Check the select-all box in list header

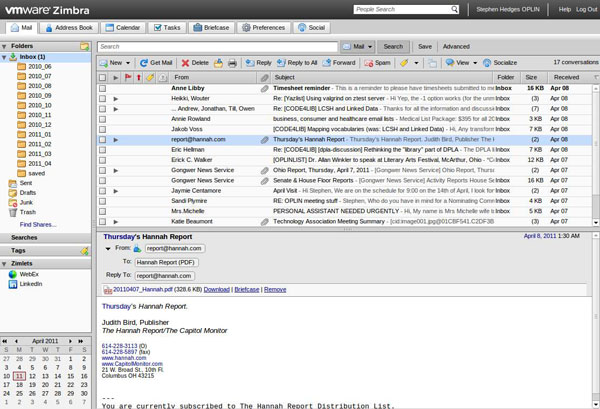click(x=102, y=77)
